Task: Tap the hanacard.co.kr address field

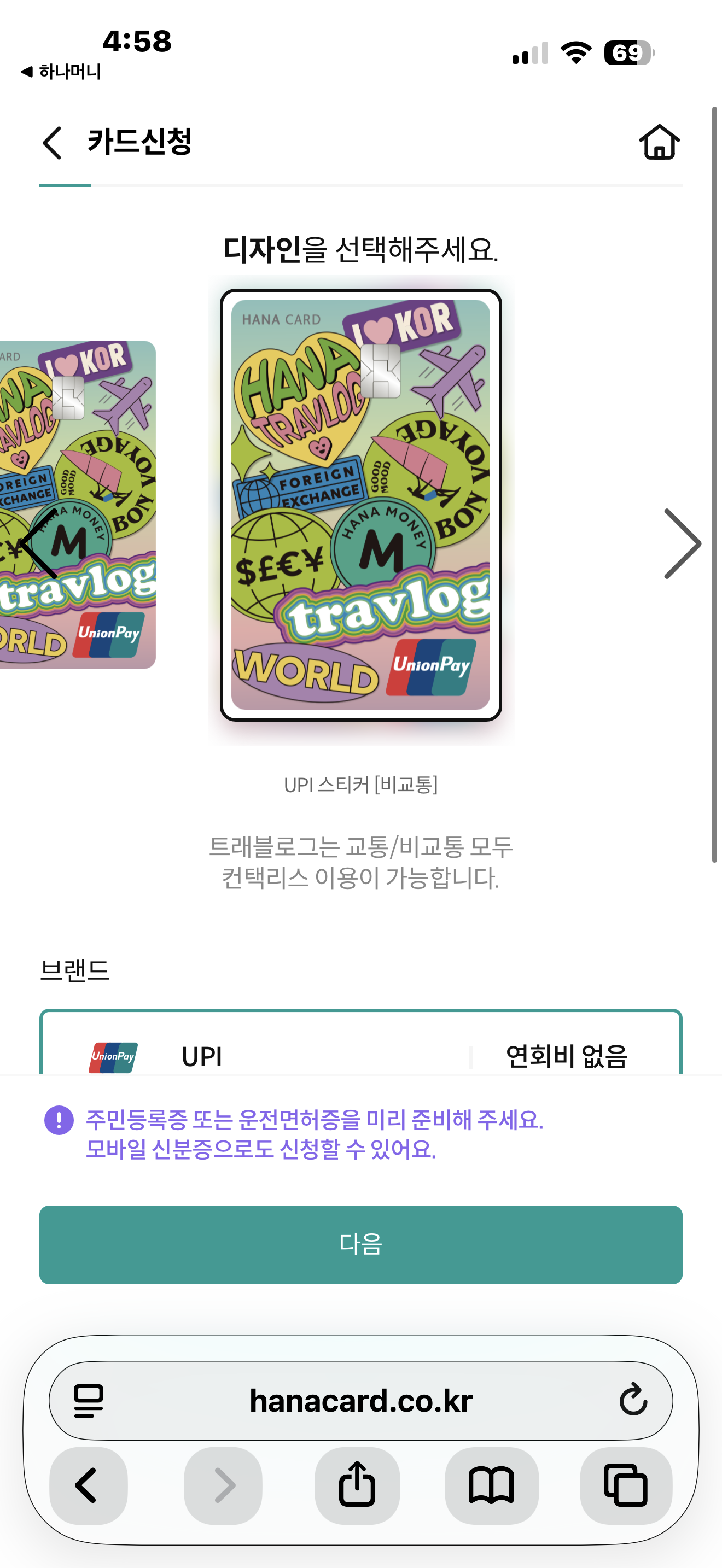Action: [x=361, y=1400]
